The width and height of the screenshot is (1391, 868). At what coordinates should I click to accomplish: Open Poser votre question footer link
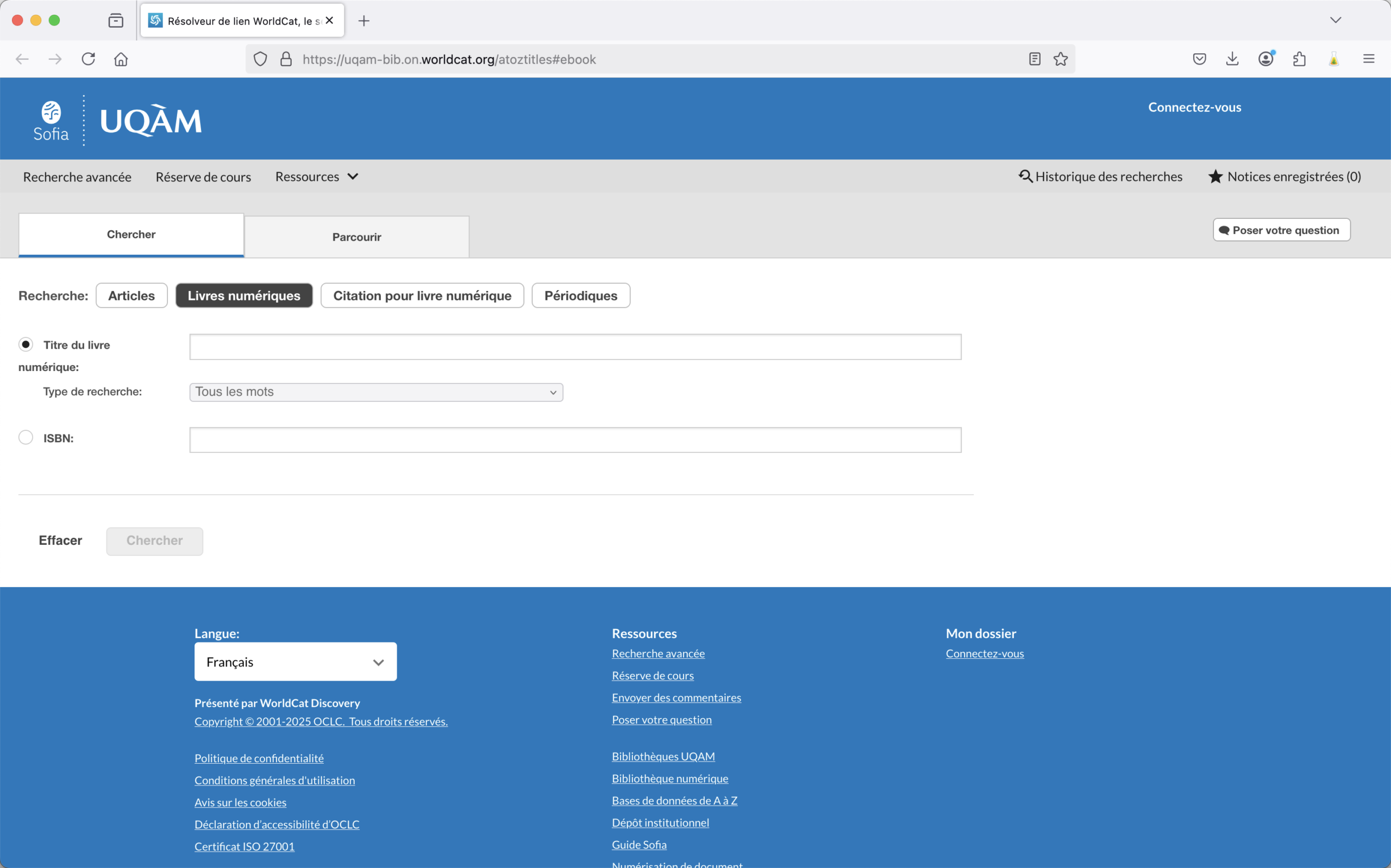point(662,720)
